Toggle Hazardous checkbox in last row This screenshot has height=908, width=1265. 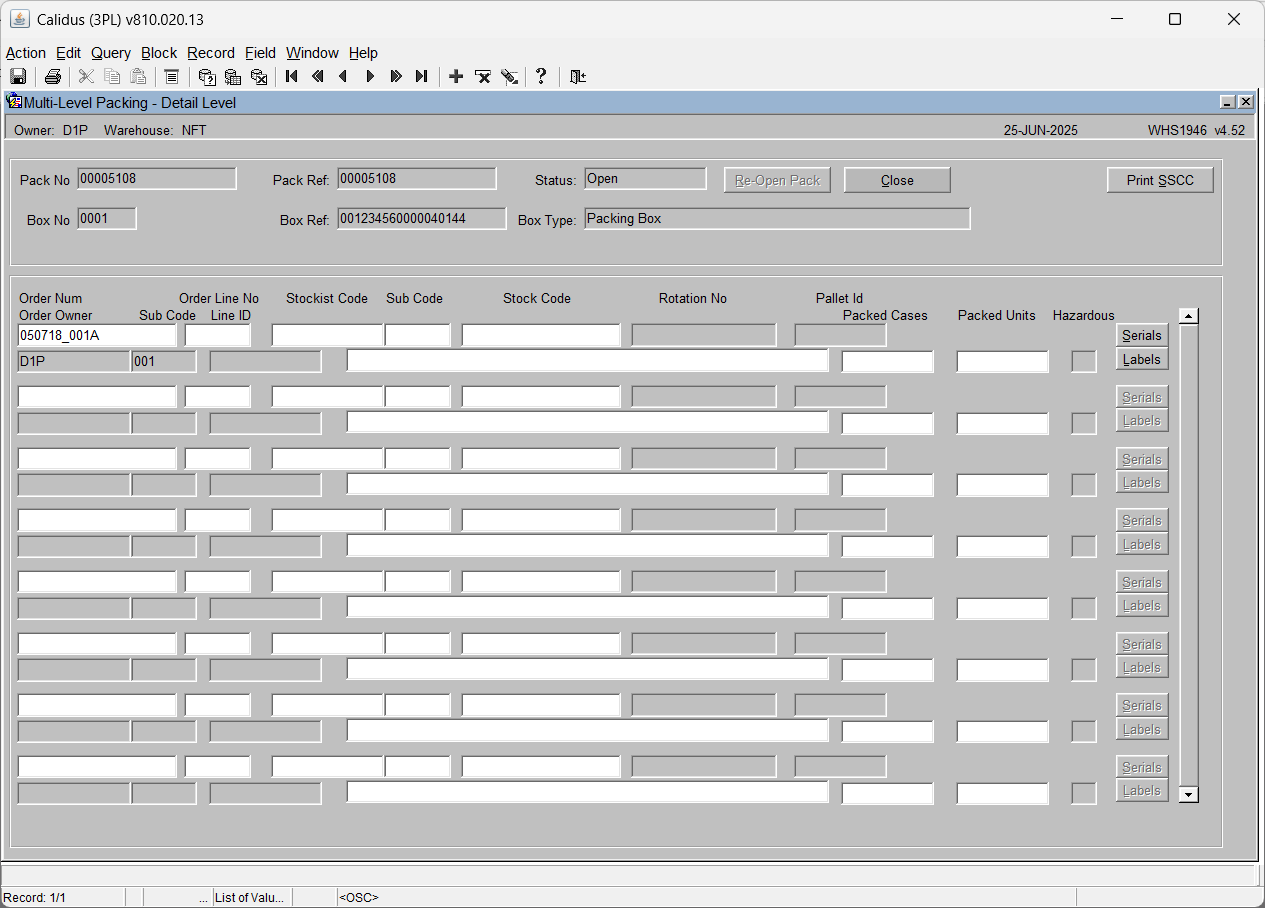point(1084,793)
